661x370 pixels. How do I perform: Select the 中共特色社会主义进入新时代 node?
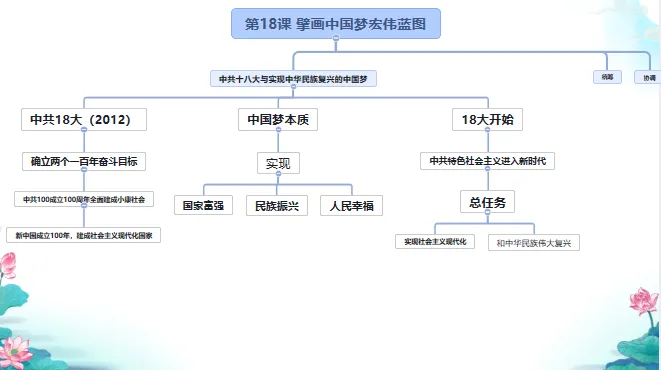(x=487, y=161)
